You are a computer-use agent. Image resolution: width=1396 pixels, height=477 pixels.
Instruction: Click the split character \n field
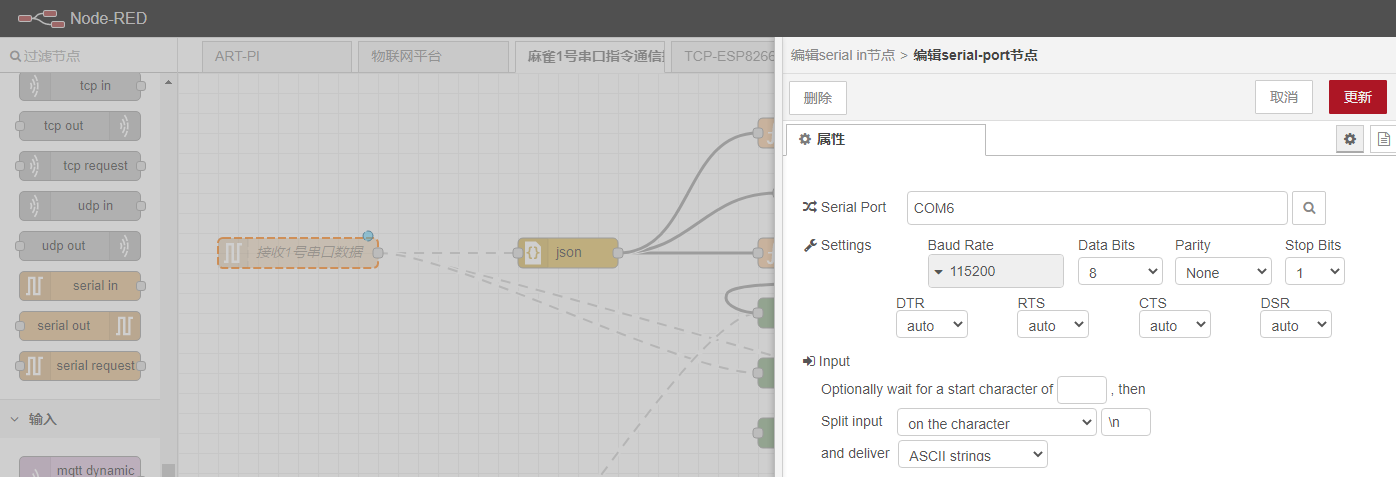1126,423
